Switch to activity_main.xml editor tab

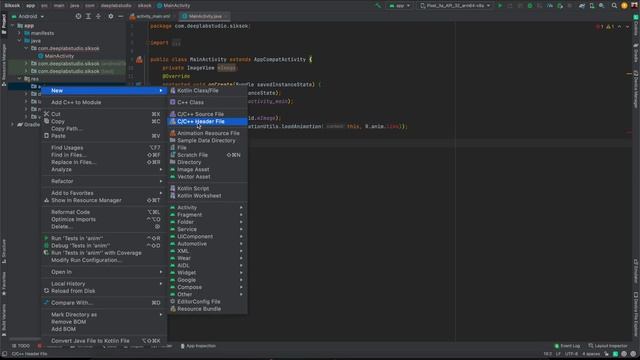150,16
